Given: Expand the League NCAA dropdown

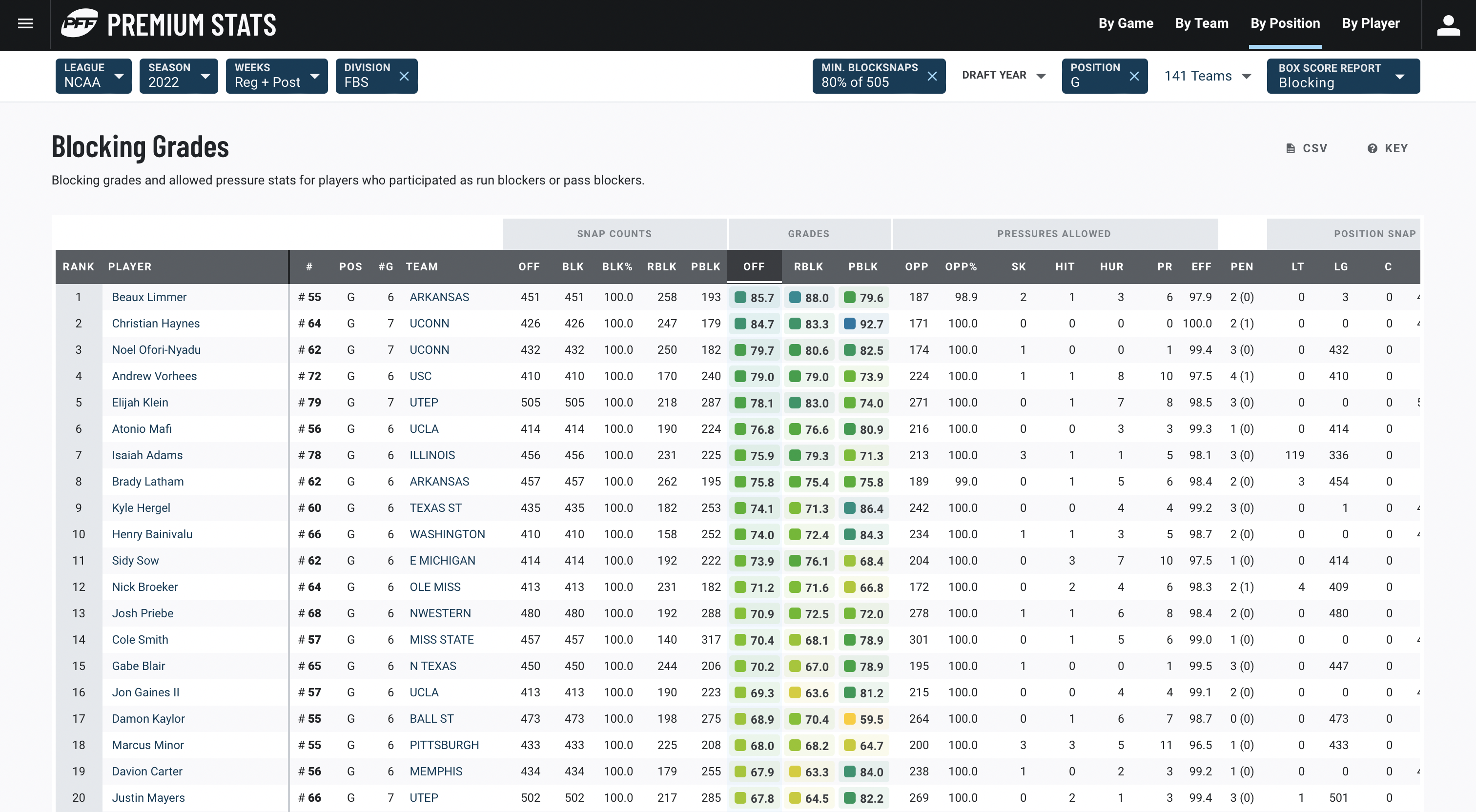Looking at the screenshot, I should (x=93, y=76).
